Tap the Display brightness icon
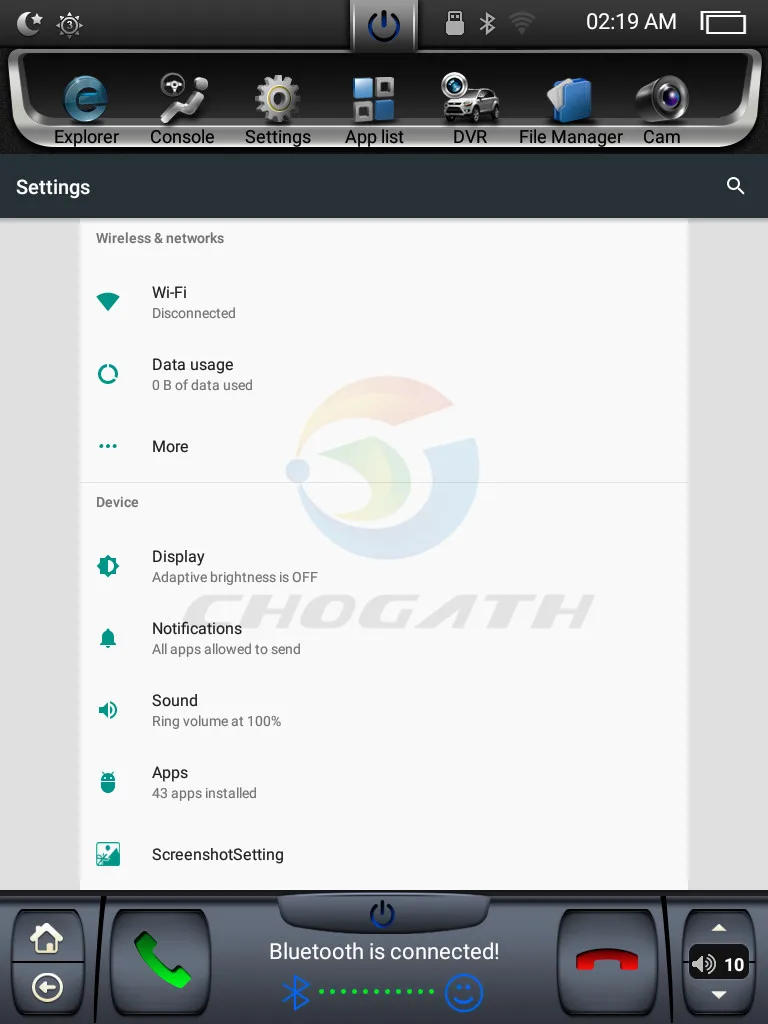 (x=108, y=566)
